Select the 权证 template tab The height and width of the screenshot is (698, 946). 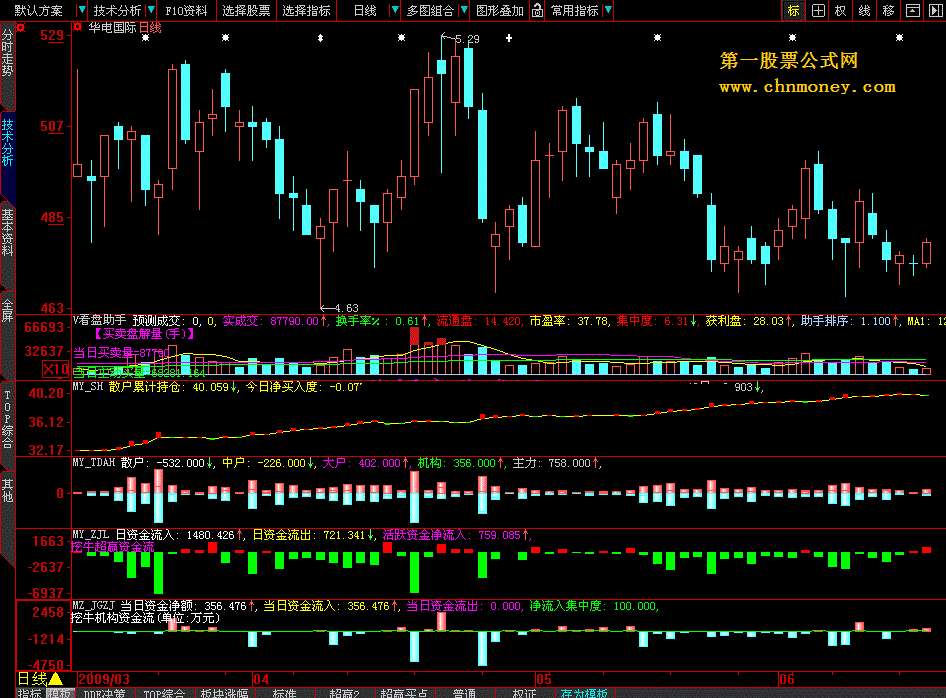tap(524, 693)
